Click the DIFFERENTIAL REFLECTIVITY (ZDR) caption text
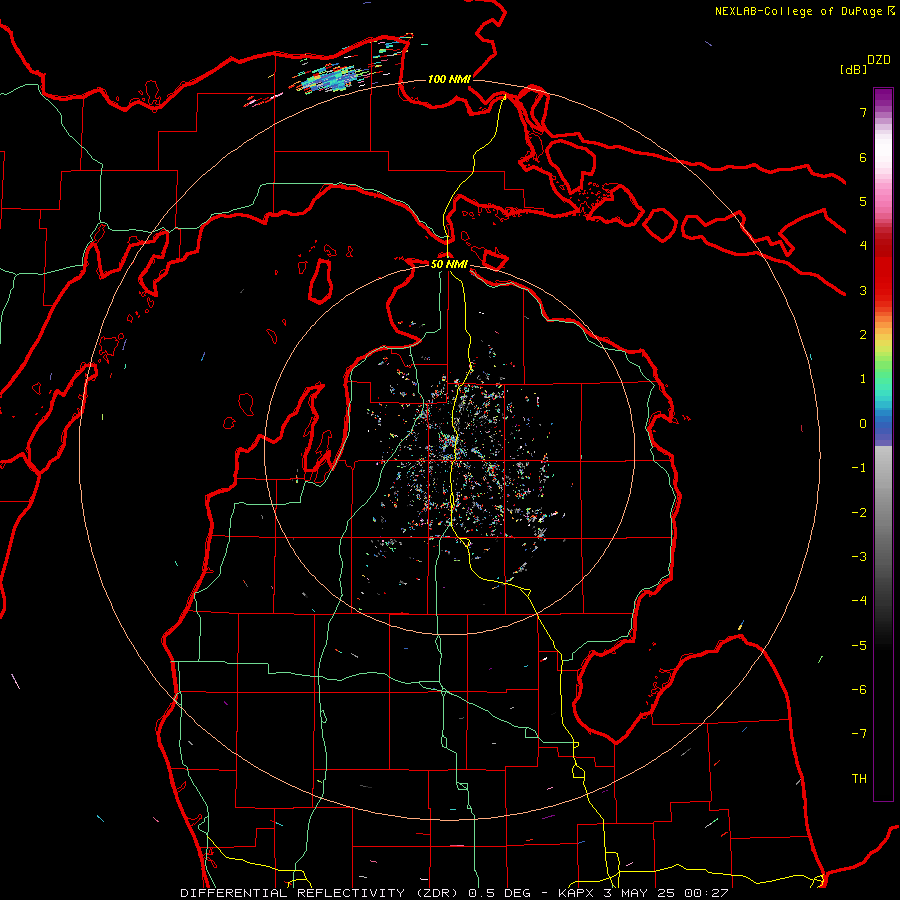 (321, 893)
